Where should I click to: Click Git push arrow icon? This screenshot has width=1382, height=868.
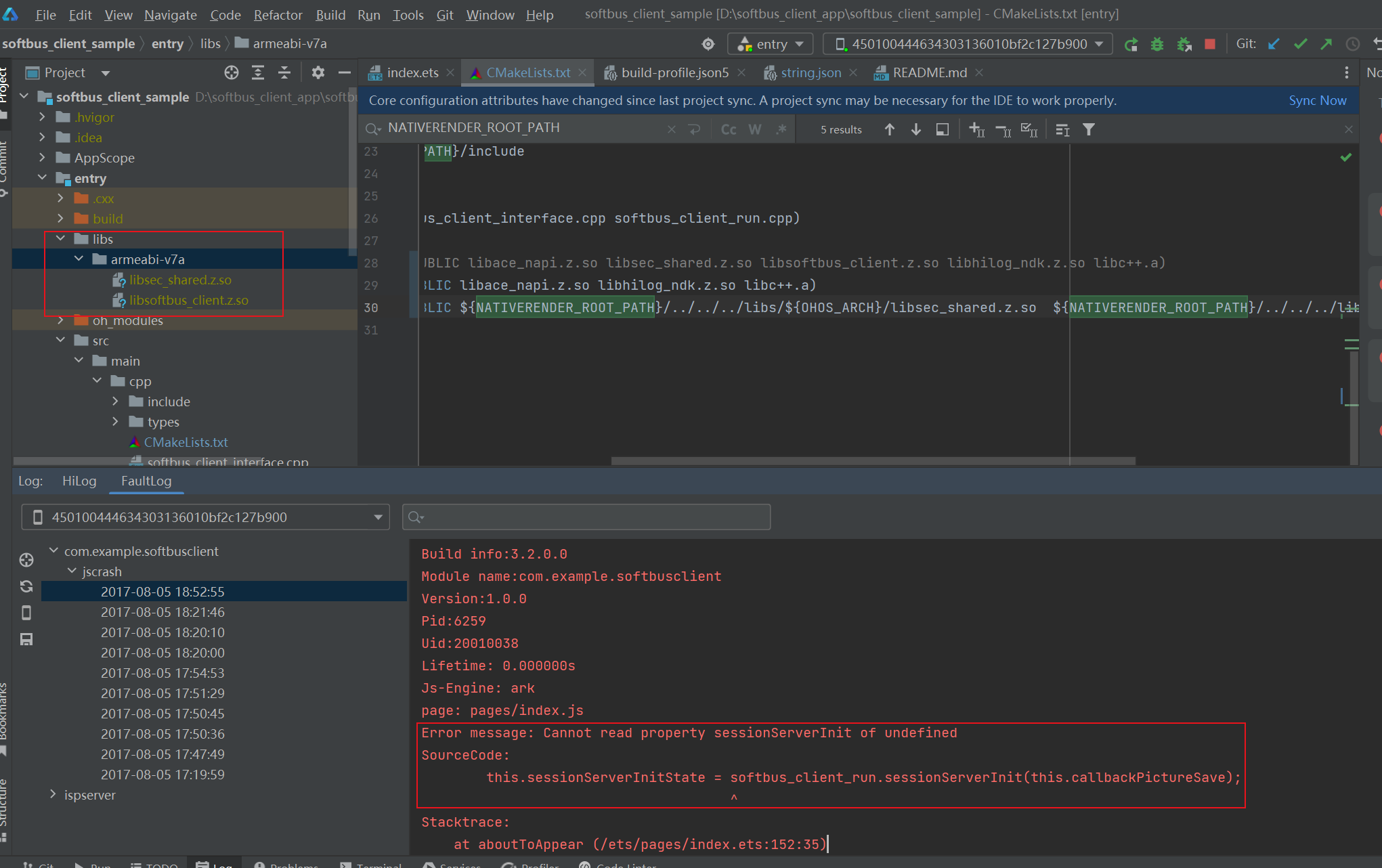point(1326,44)
